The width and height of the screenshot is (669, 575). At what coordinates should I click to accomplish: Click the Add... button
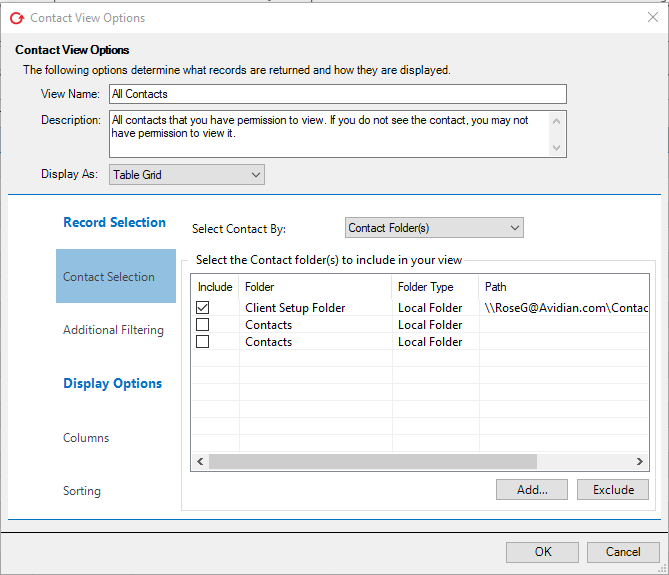click(x=532, y=489)
